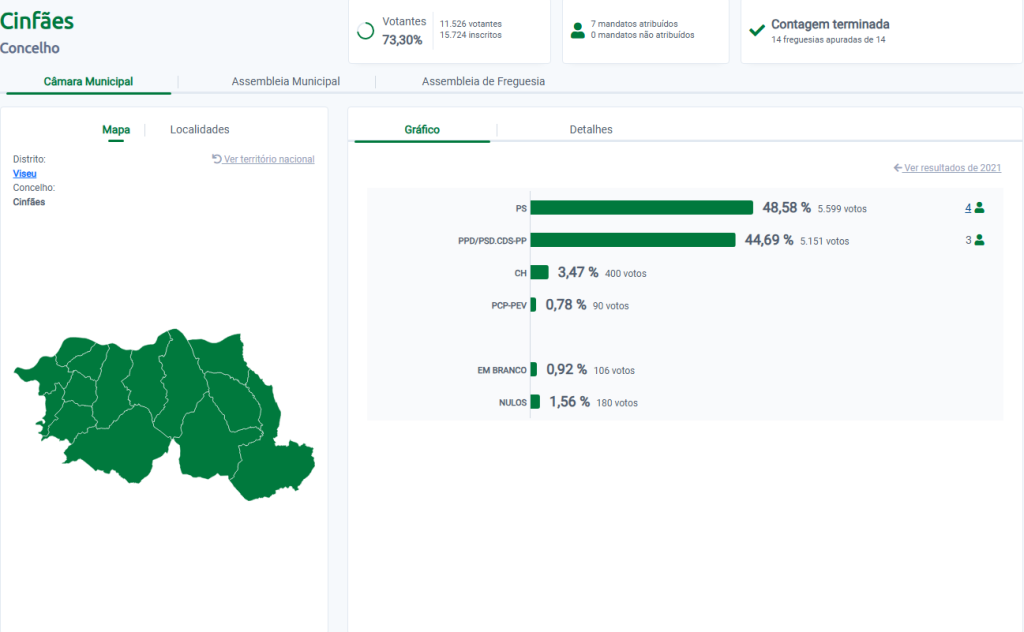The height and width of the screenshot is (632, 1024).
Task: Click the voter turnout circle icon
Action: [x=365, y=31]
